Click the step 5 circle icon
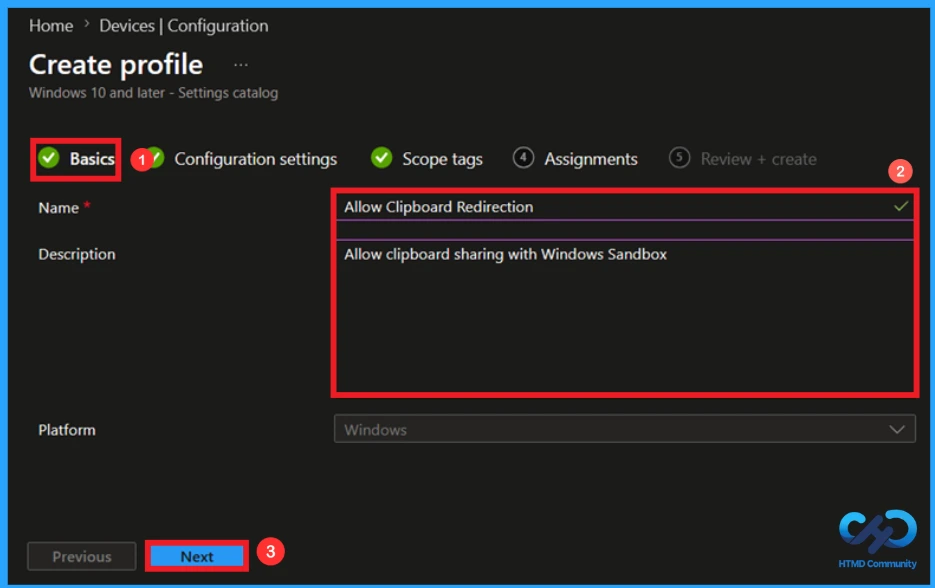This screenshot has width=935, height=588. [679, 158]
